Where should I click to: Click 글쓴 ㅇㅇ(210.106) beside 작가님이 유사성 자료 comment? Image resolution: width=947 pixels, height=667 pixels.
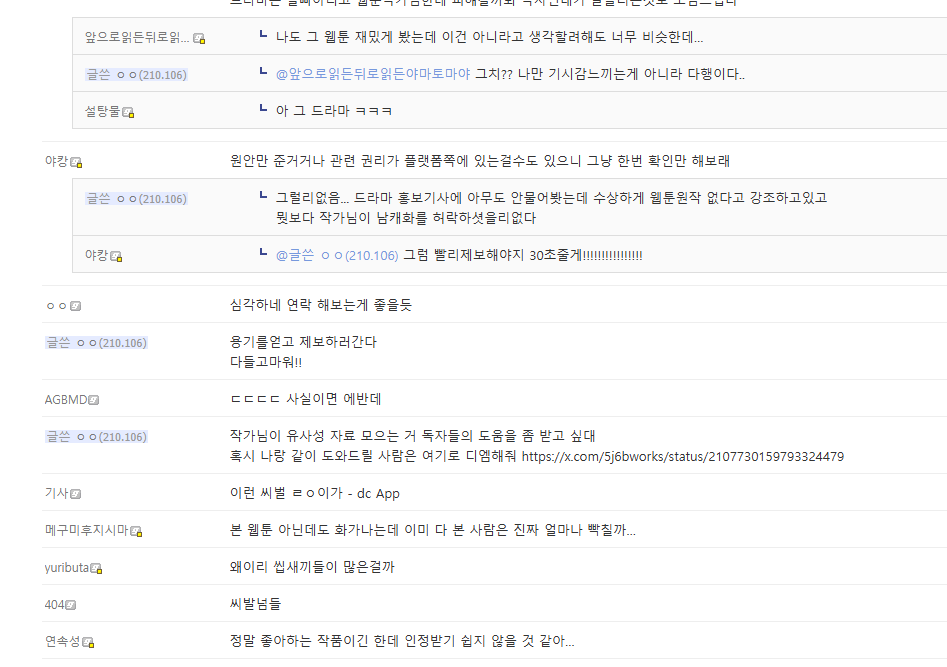97,437
